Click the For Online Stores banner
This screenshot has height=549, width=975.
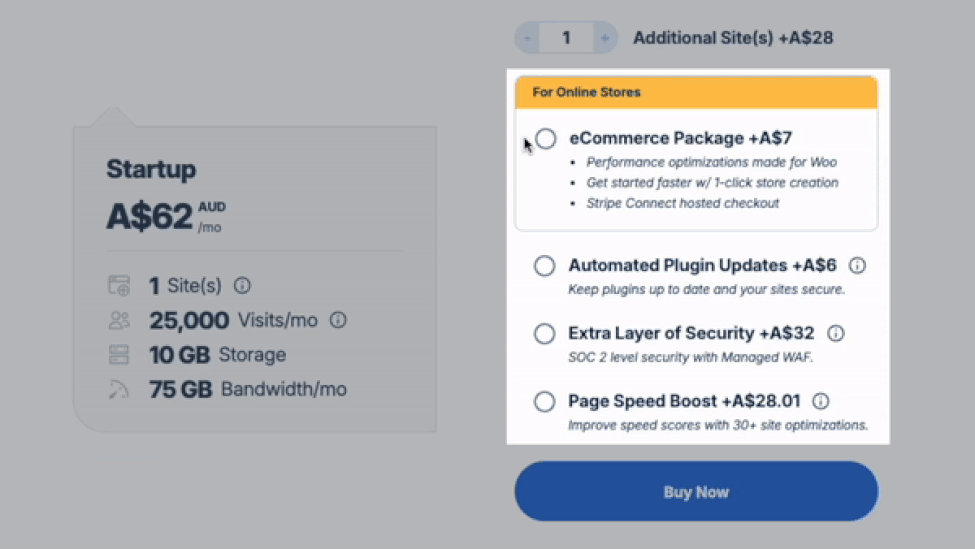[x=696, y=92]
